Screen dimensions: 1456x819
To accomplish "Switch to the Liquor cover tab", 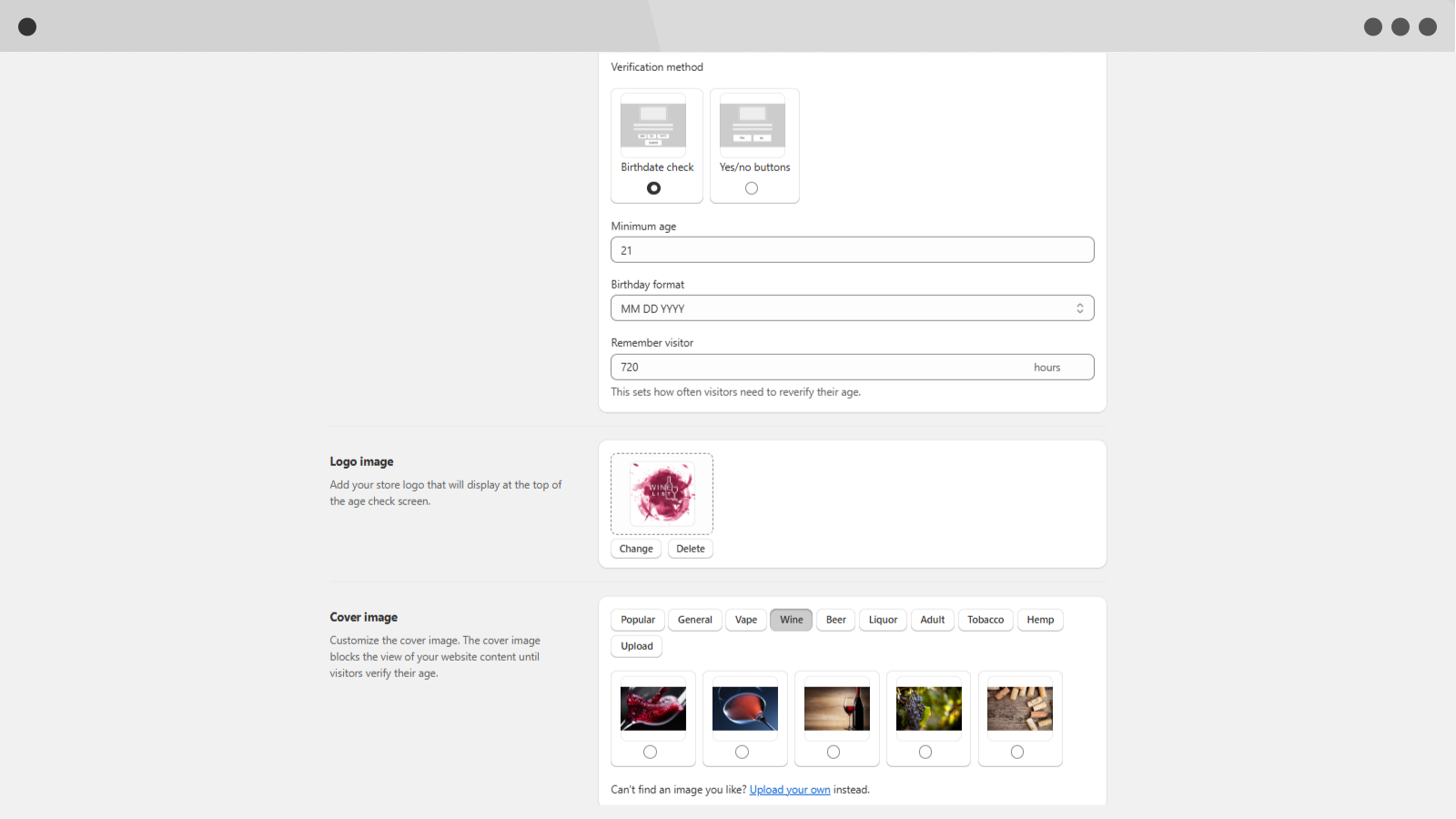I will (884, 620).
